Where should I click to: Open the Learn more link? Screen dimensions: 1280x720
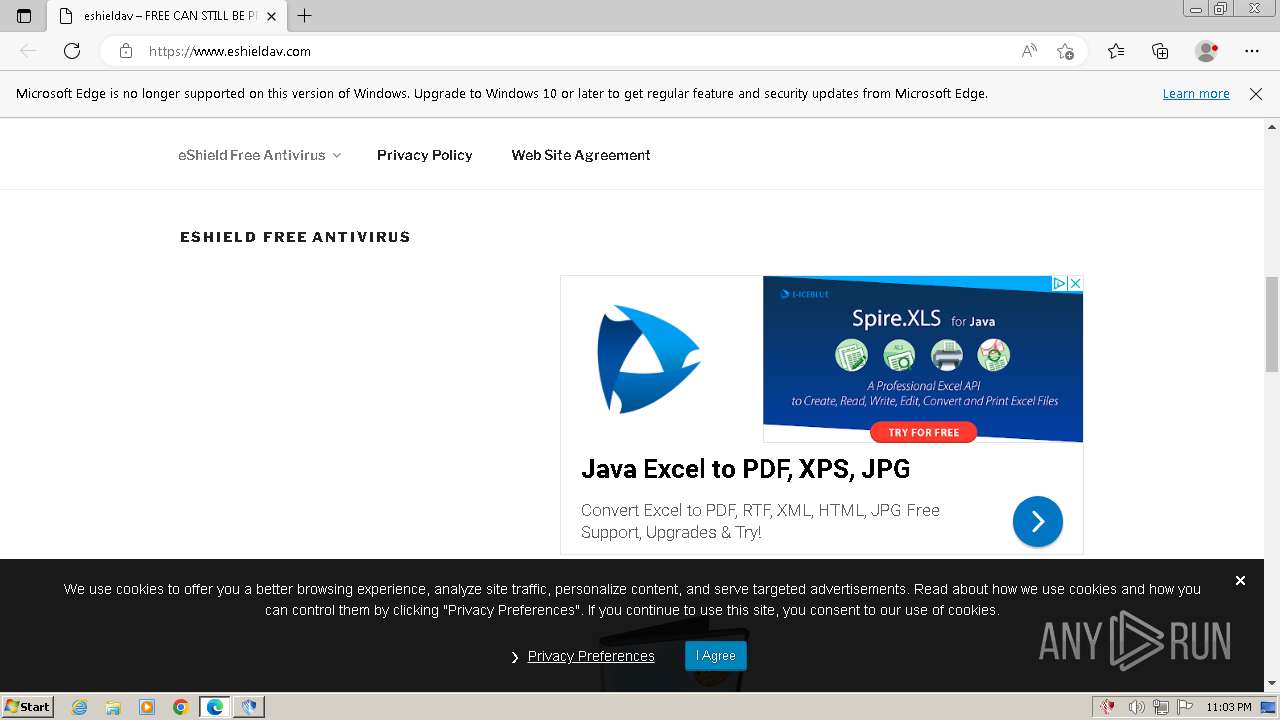[1196, 94]
